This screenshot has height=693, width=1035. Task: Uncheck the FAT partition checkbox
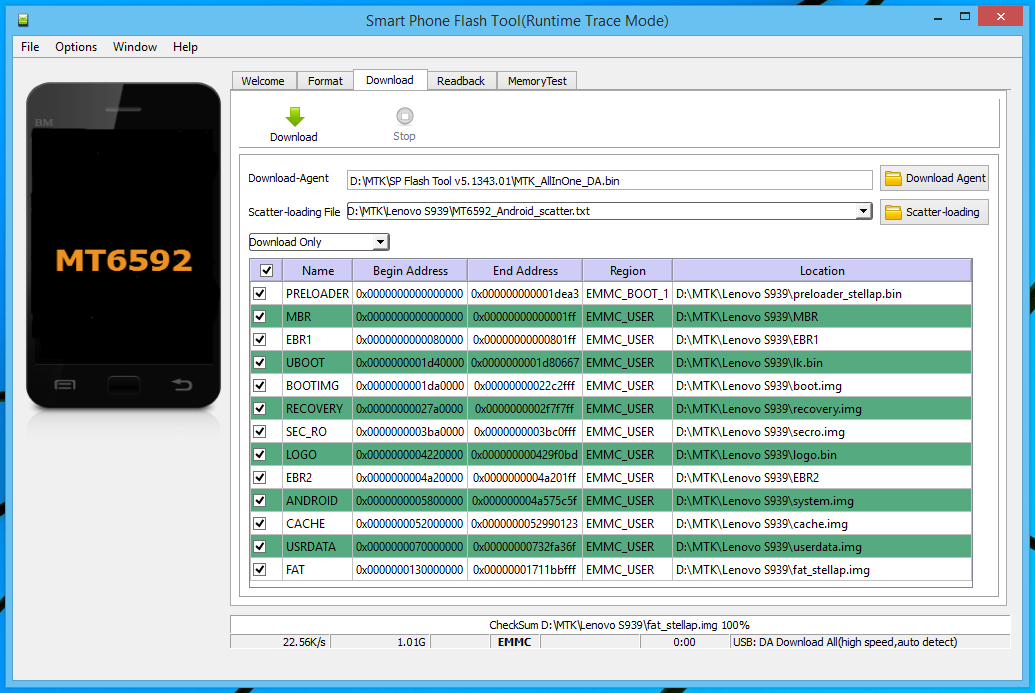click(x=260, y=570)
